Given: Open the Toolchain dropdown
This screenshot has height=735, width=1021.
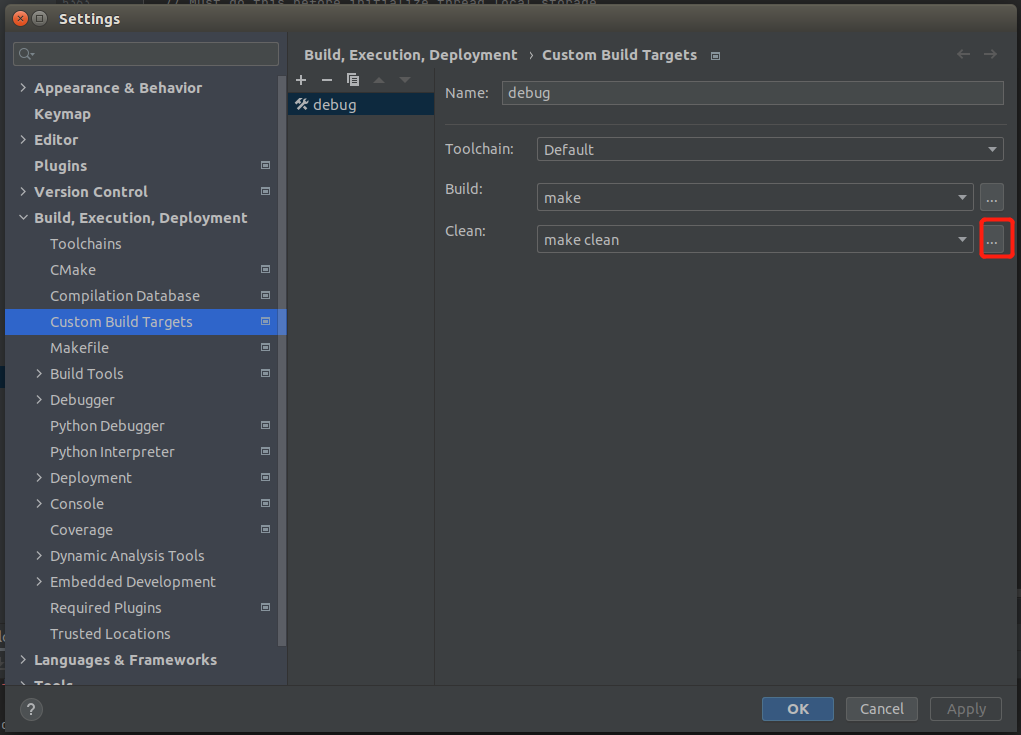Looking at the screenshot, I should (x=770, y=149).
